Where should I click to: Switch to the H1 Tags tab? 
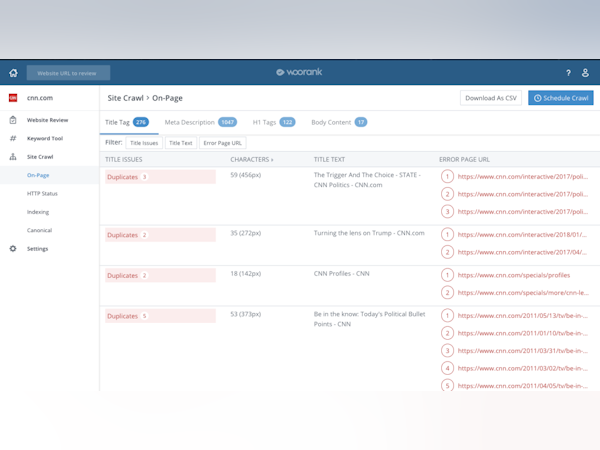coord(274,122)
